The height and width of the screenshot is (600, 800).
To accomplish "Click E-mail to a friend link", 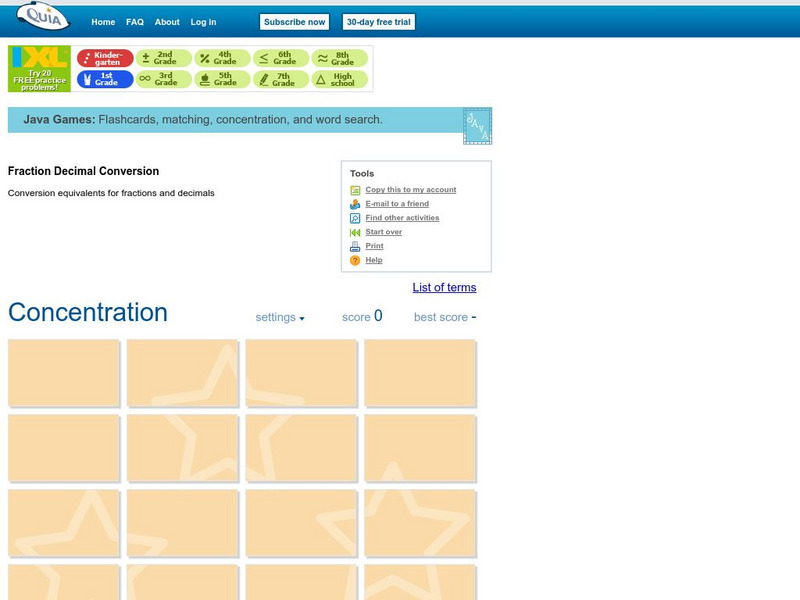I will click(x=397, y=204).
